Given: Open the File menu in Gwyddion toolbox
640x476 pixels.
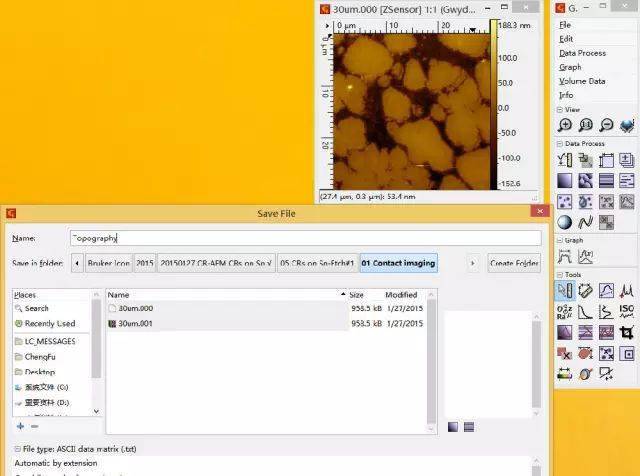Looking at the screenshot, I should point(565,25).
